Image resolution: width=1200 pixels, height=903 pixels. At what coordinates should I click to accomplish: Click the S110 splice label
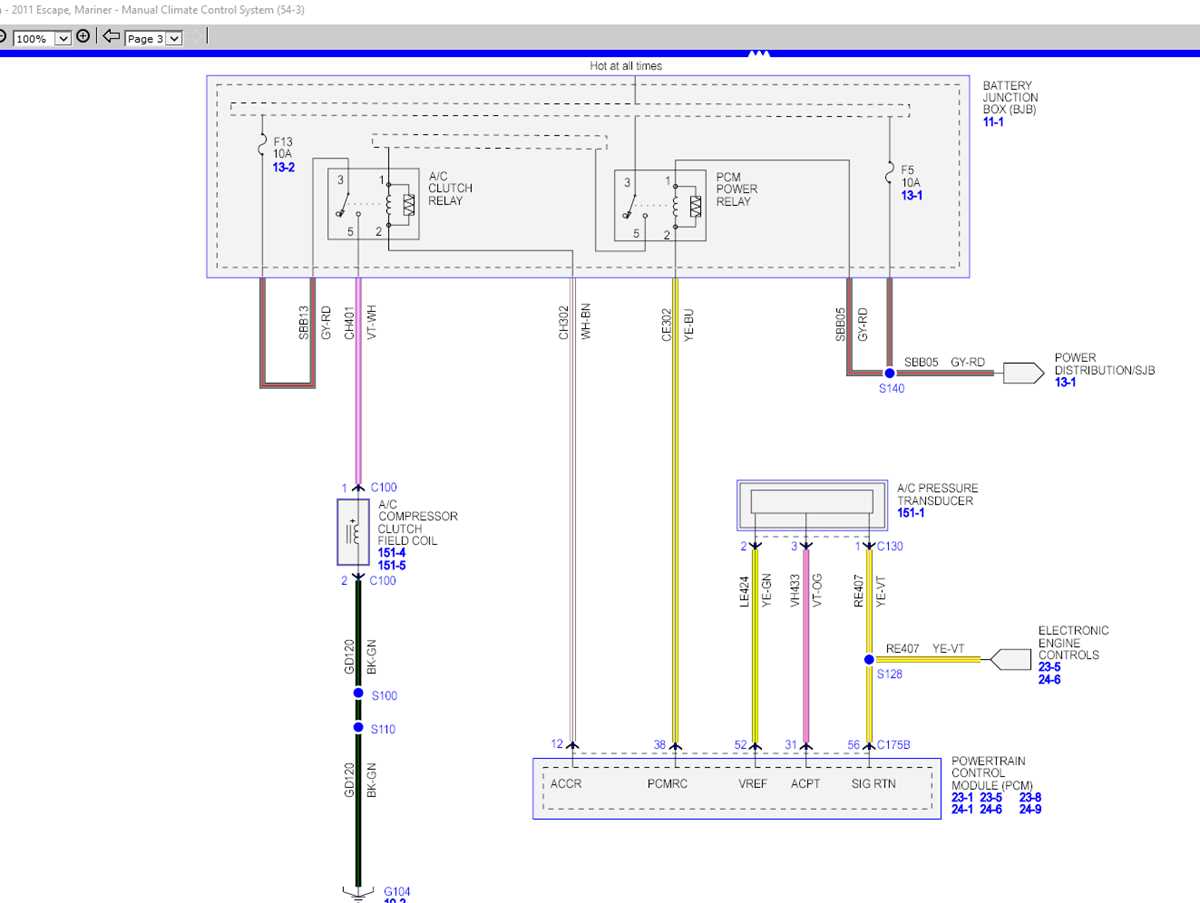(383, 730)
